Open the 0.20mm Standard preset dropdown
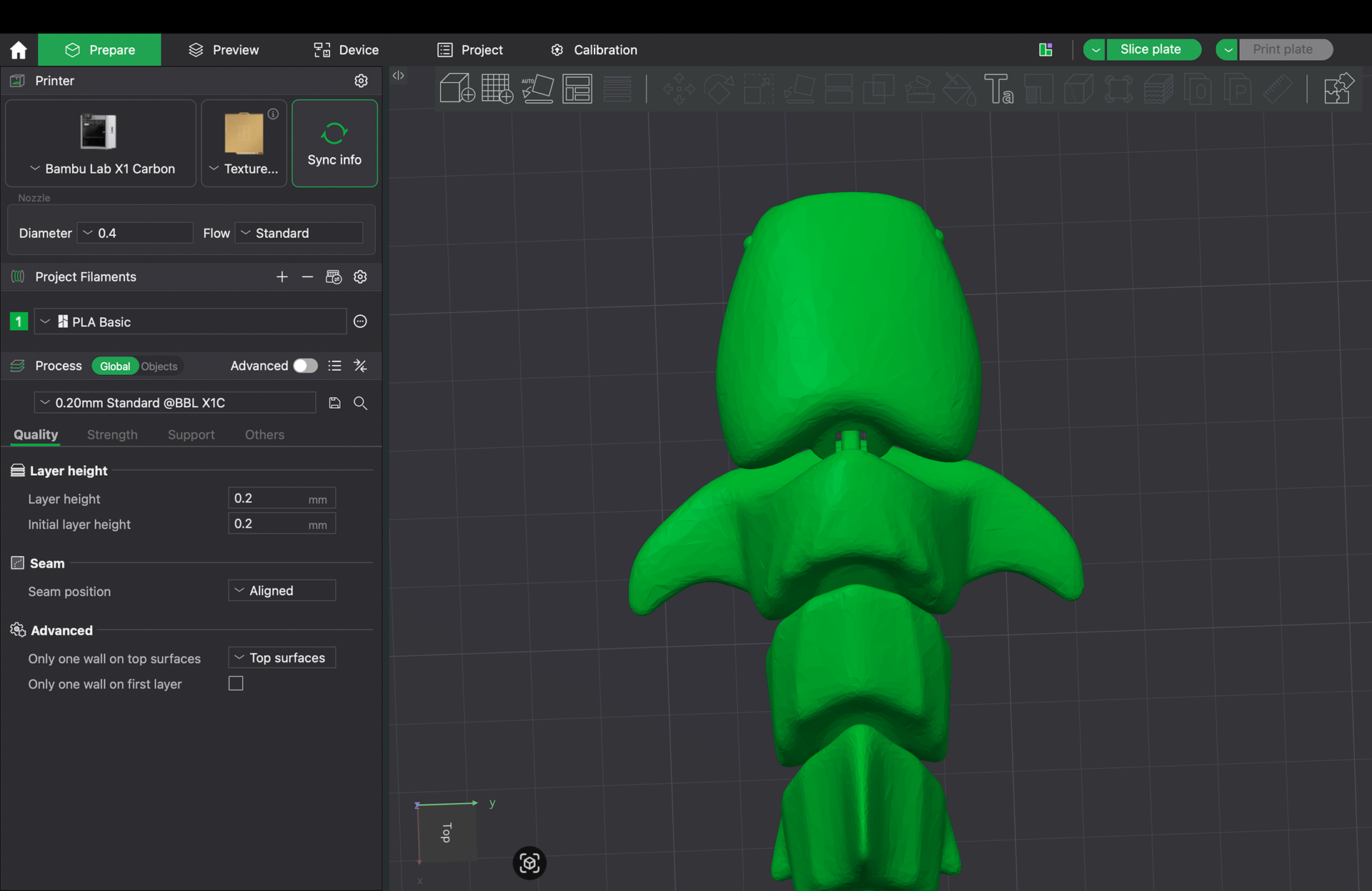1372x891 pixels. tap(175, 403)
